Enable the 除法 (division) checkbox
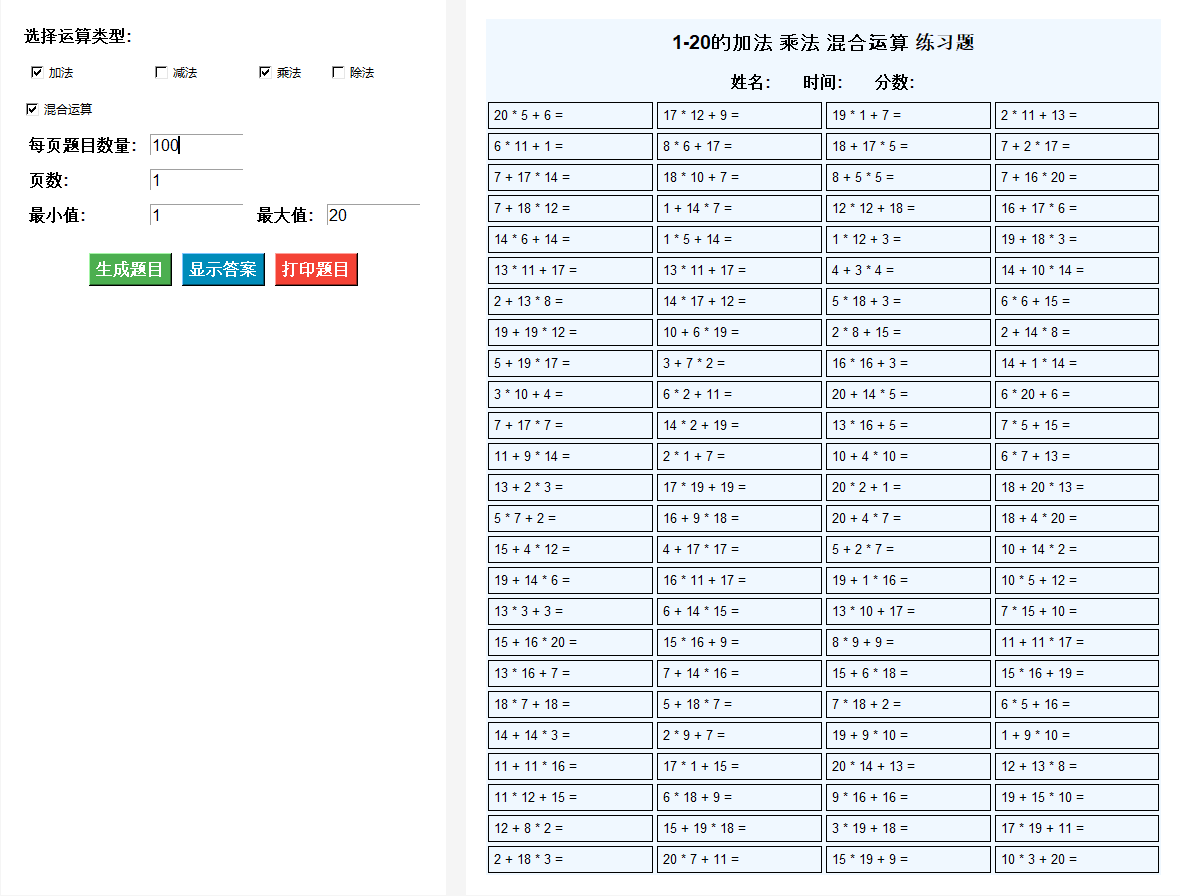 pos(338,72)
